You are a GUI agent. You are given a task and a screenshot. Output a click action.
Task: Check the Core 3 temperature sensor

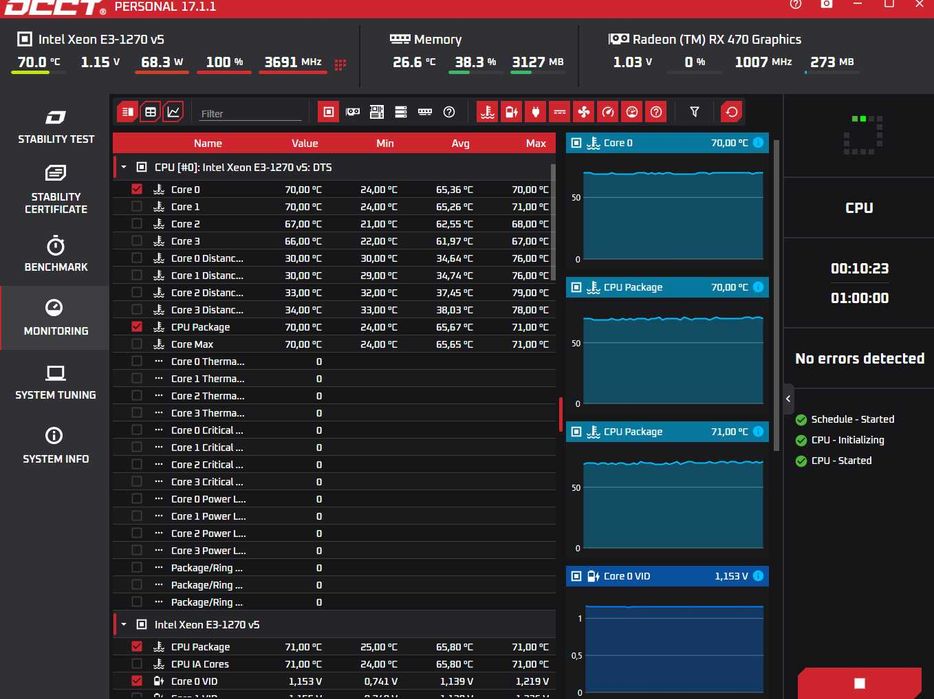point(136,241)
